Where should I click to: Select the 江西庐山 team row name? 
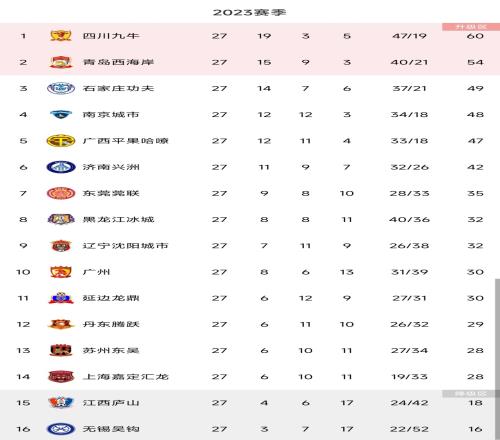[x=111, y=403]
